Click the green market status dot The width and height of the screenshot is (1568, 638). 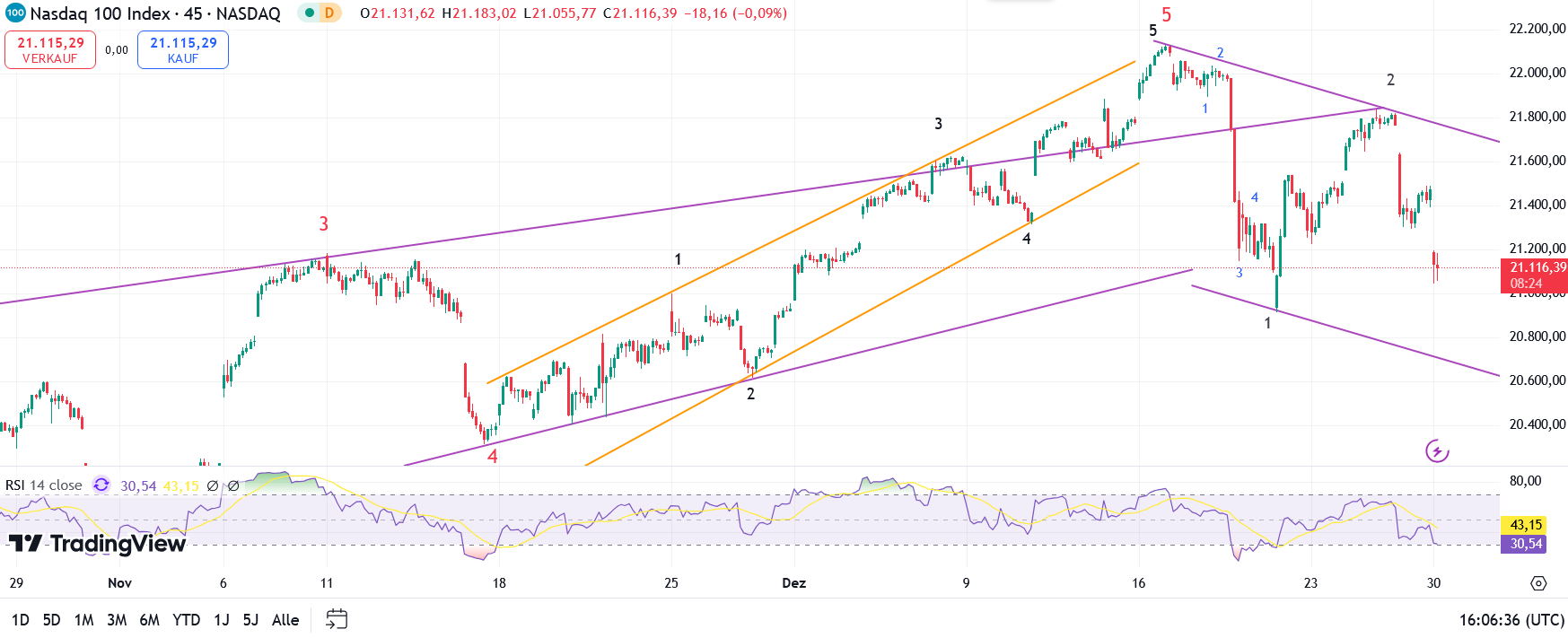[x=310, y=13]
